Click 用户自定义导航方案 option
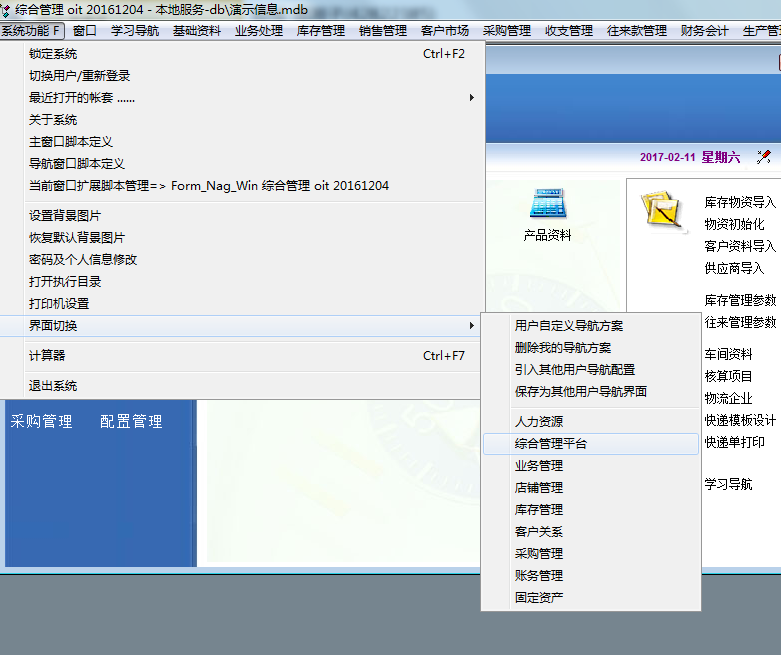The width and height of the screenshot is (781, 655). pyautogui.click(x=569, y=326)
